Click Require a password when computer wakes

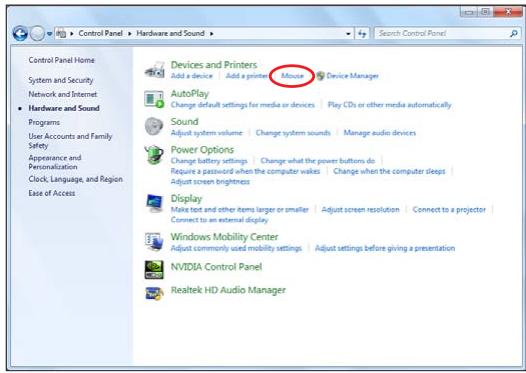[245, 171]
